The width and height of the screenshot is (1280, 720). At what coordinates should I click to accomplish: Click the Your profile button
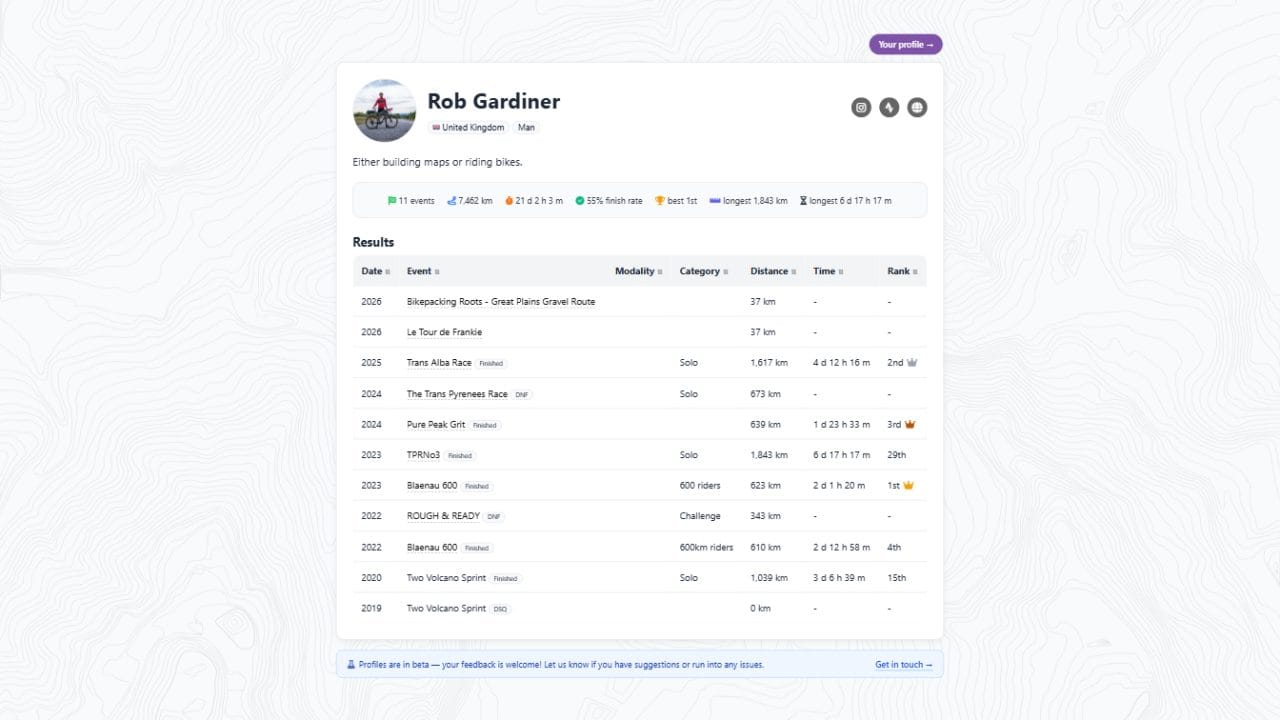(905, 45)
